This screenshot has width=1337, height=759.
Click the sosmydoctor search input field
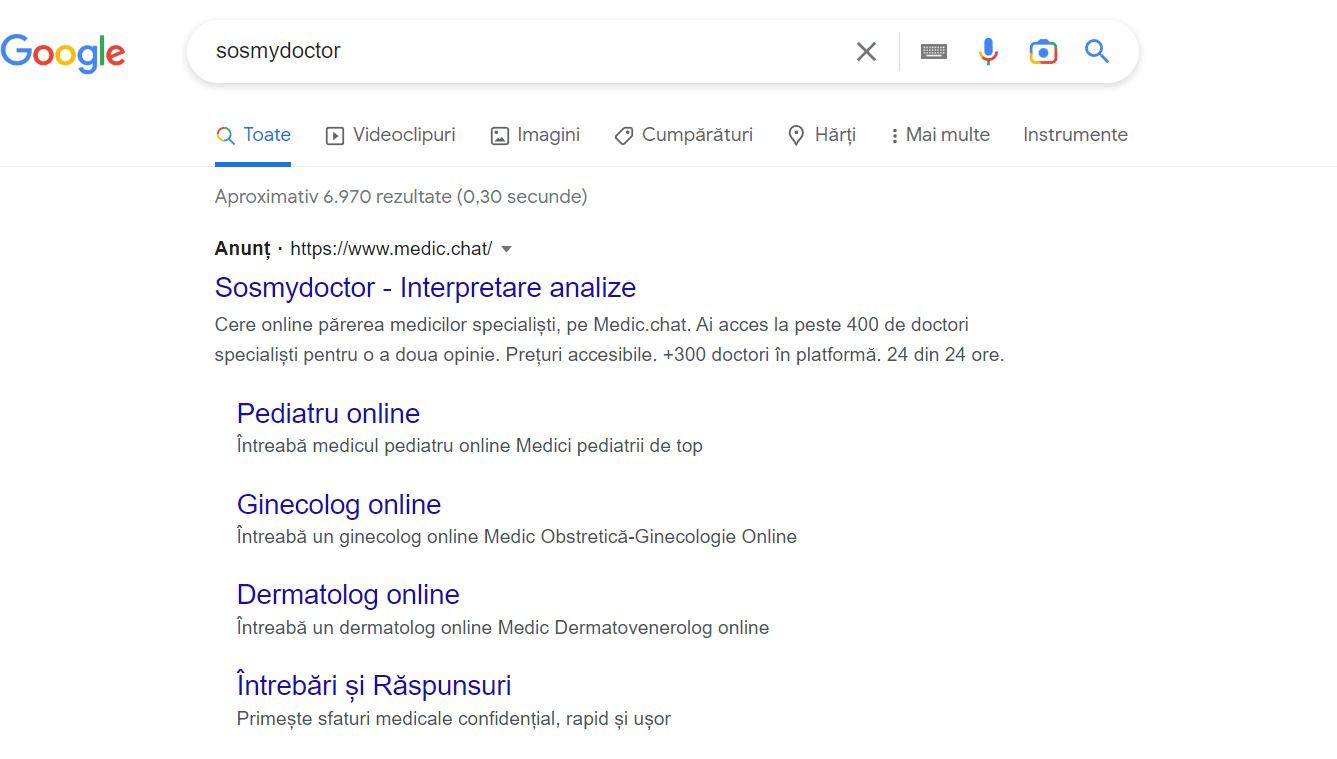pyautogui.click(x=520, y=51)
